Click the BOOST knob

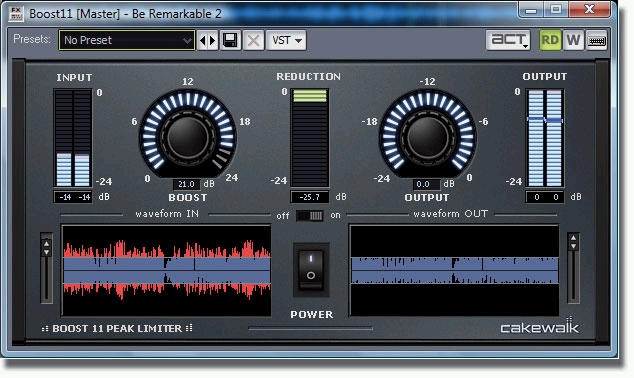click(188, 137)
